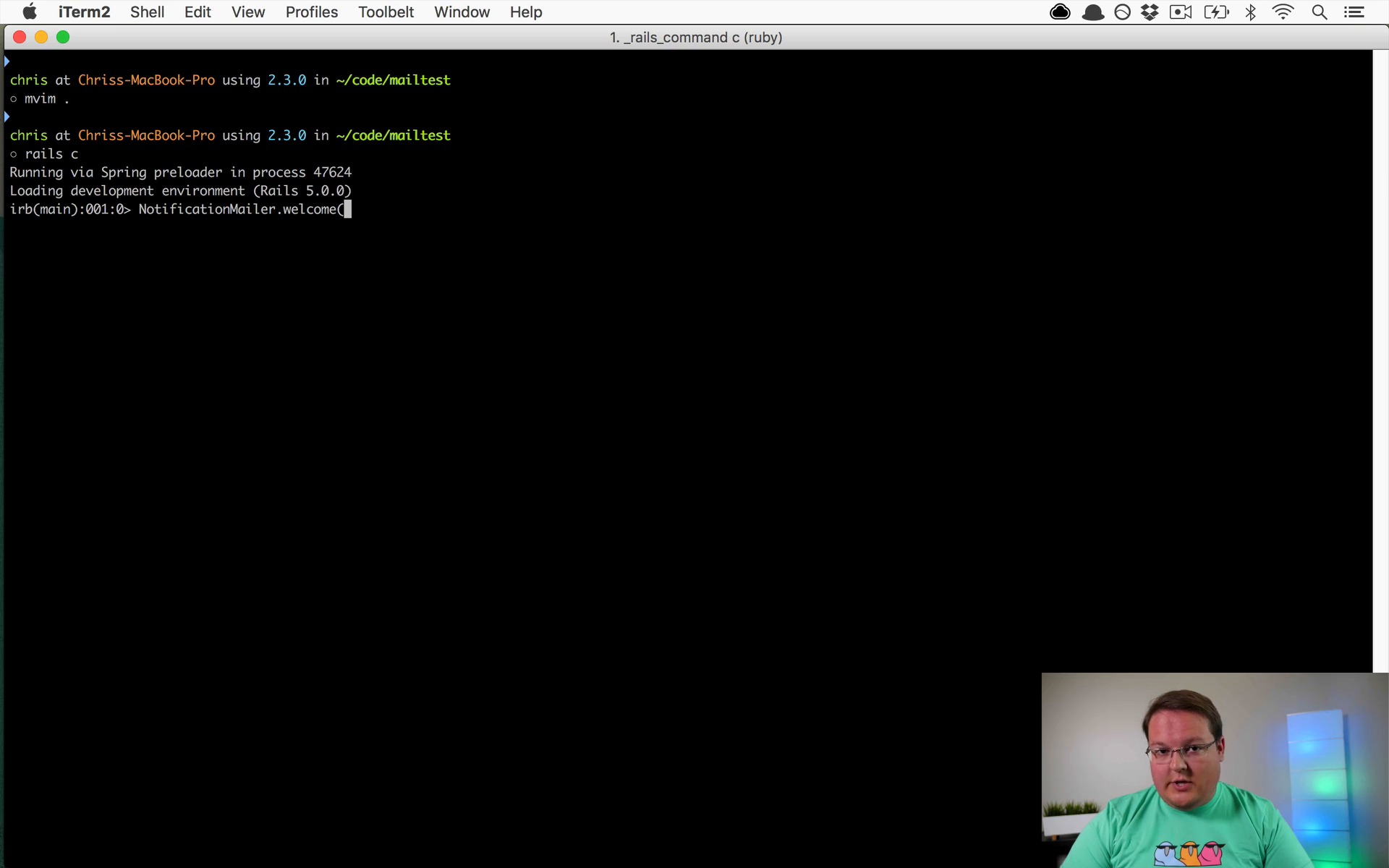This screenshot has width=1389, height=868.
Task: Click the webcam video overlay thumbnail
Action: 1215,770
